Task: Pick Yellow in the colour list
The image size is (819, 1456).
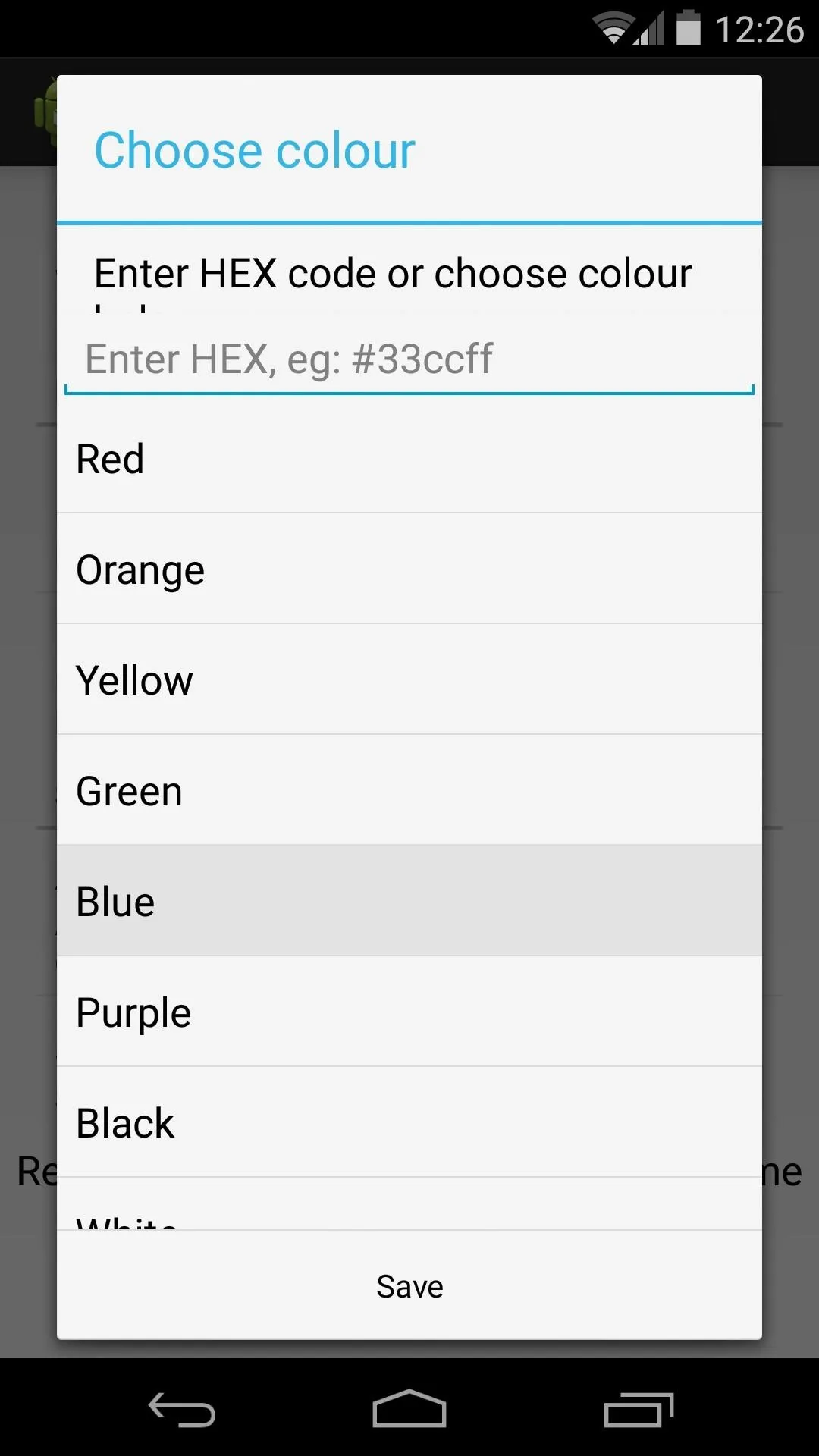Action: click(x=409, y=679)
